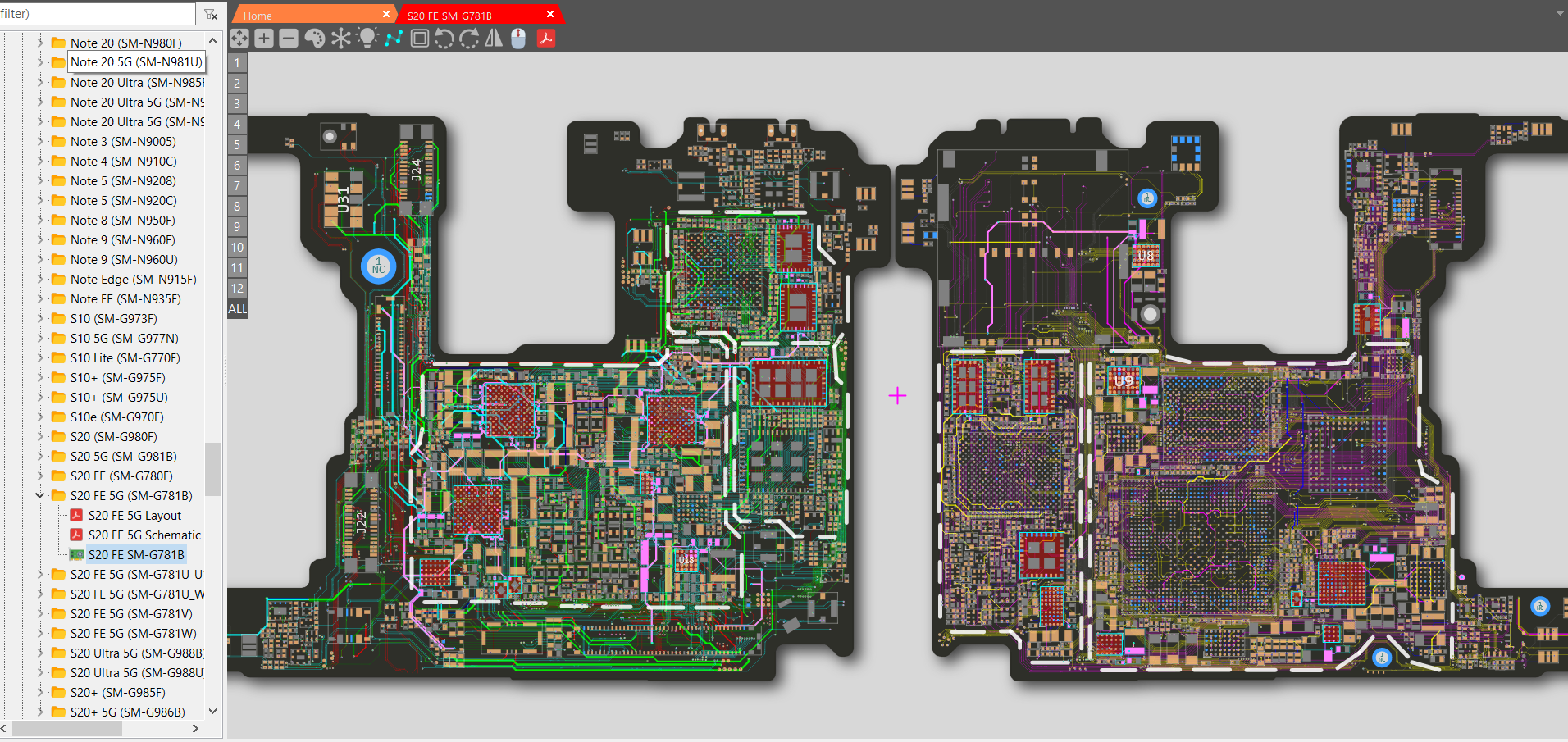Select layer 10 button

(x=238, y=248)
